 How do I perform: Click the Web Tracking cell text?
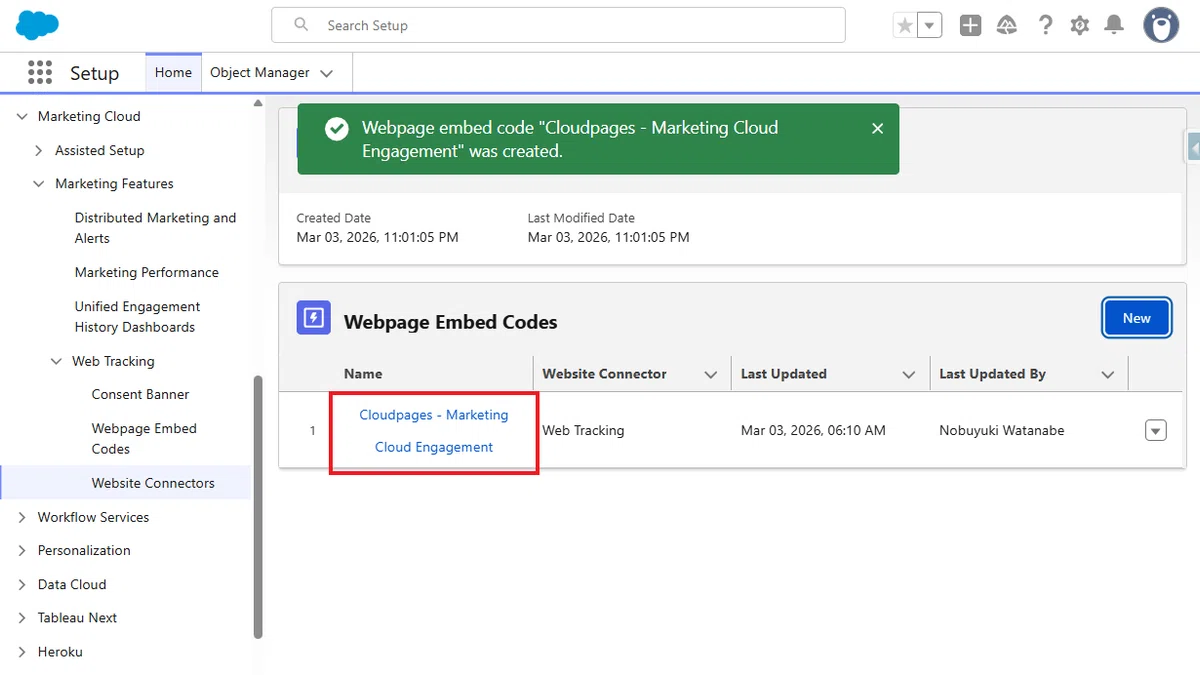point(583,431)
